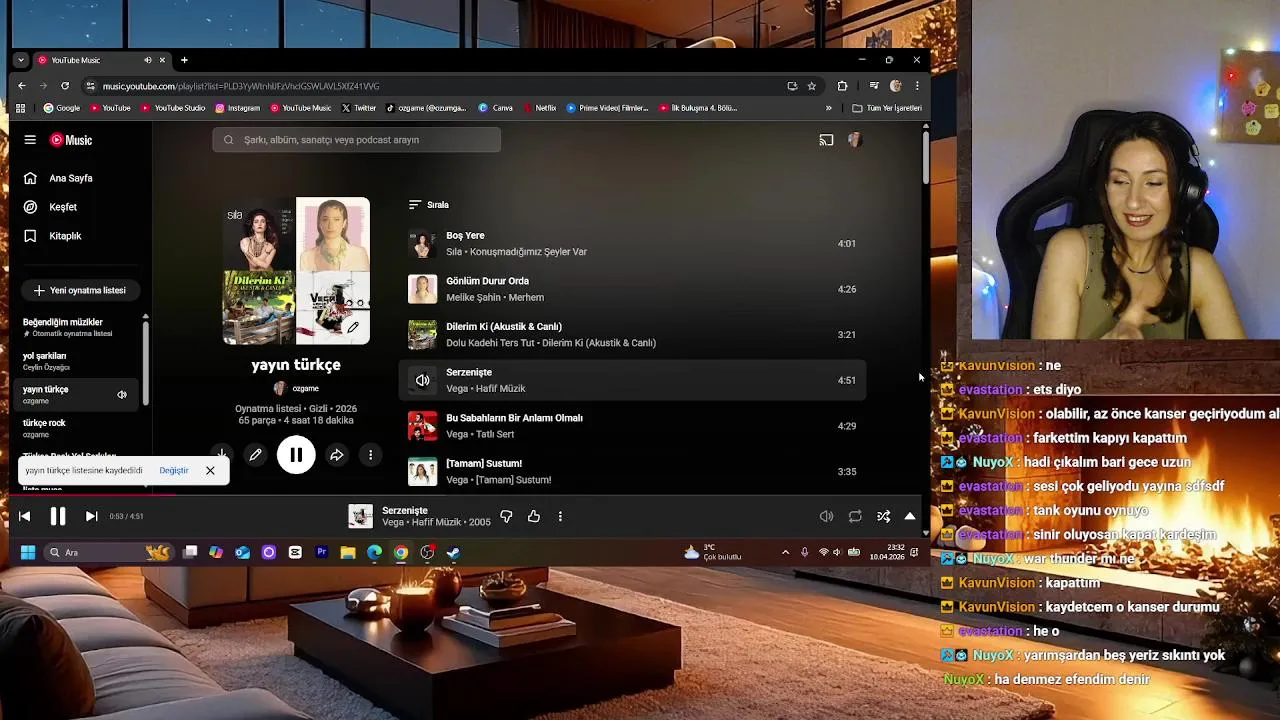Play Dilerim Ki (Akustik & Canlı)
The height and width of the screenshot is (720, 1280).
(504, 327)
